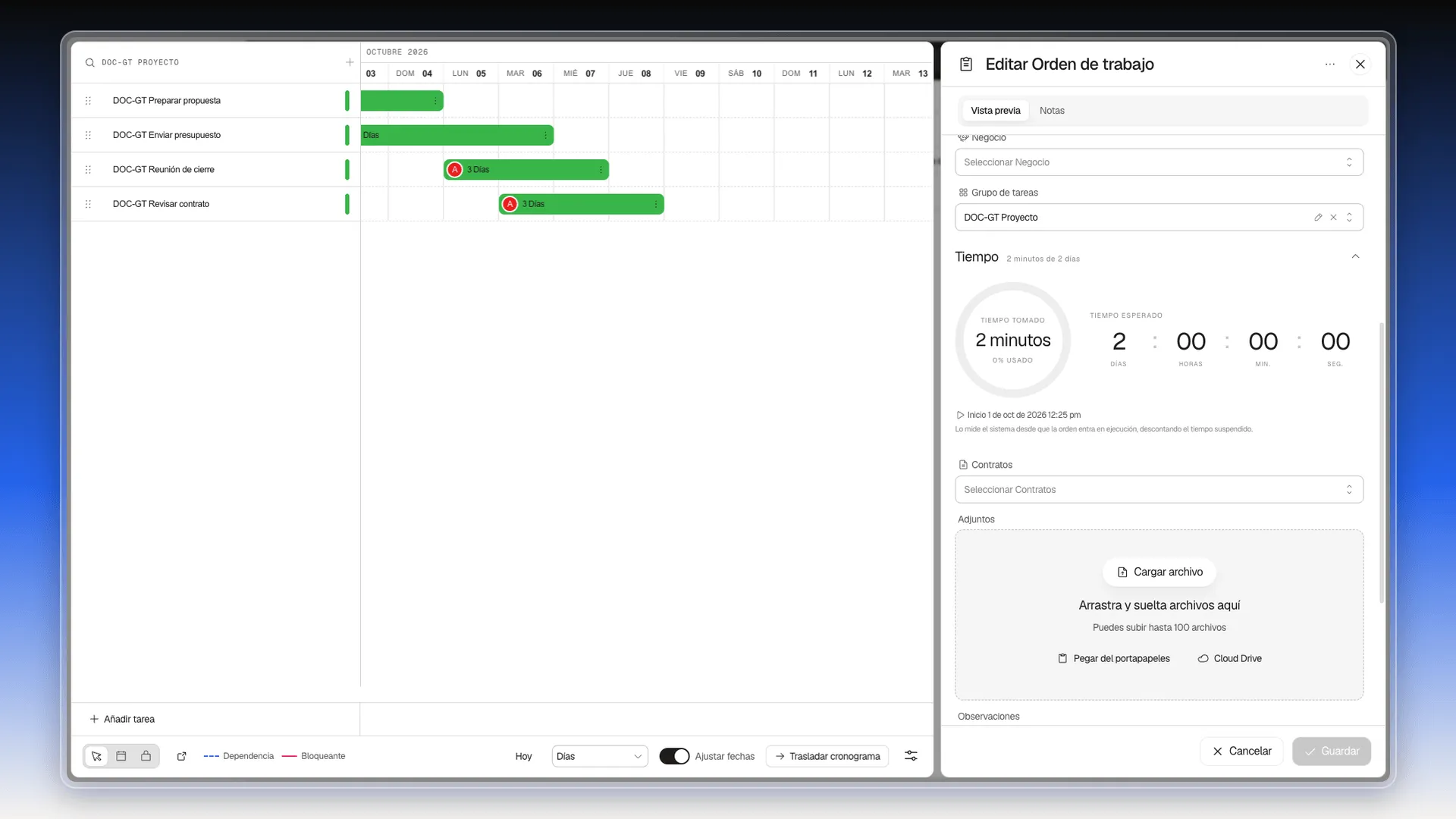Click the Cancelar button
This screenshot has width=1456, height=819.
[x=1241, y=752]
